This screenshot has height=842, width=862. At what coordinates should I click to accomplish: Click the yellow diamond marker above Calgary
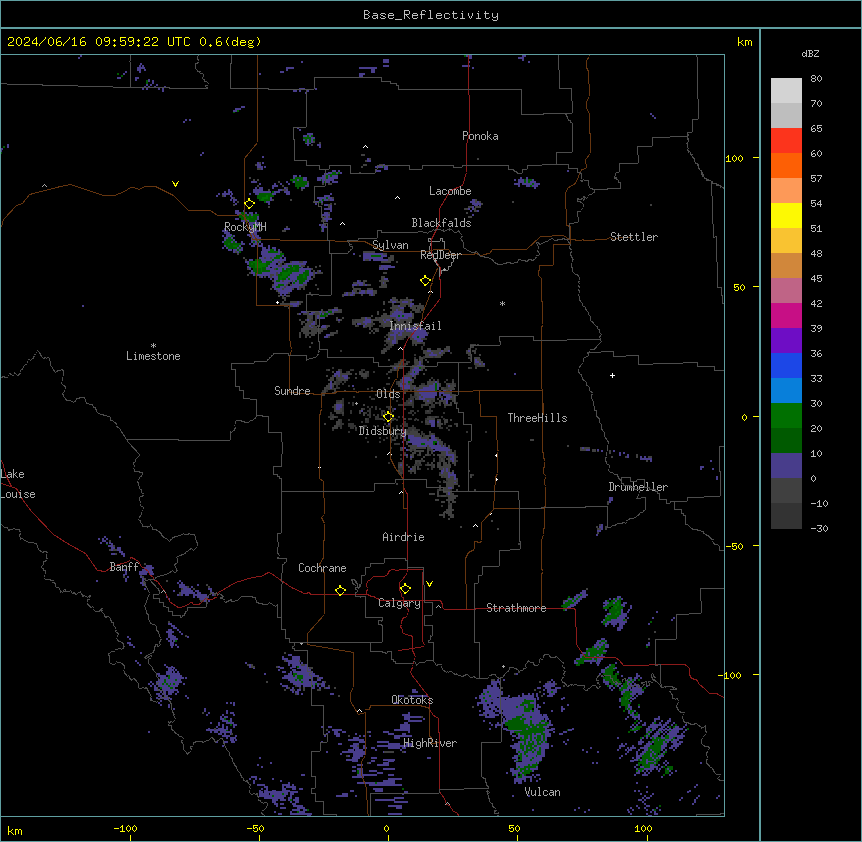tap(405, 589)
